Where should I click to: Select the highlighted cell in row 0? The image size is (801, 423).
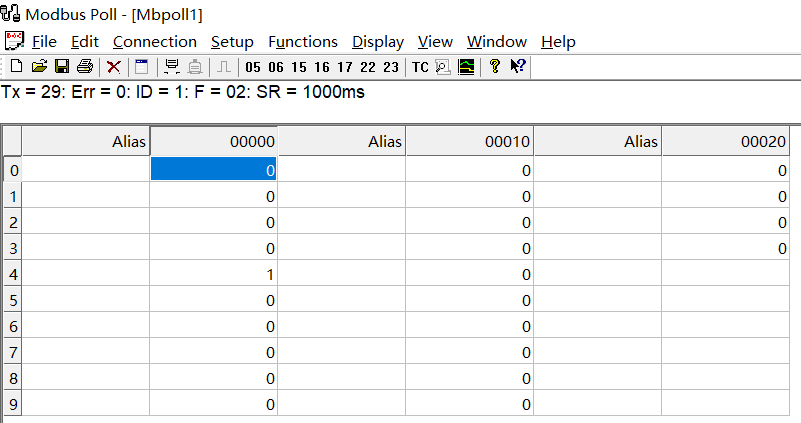pos(214,171)
